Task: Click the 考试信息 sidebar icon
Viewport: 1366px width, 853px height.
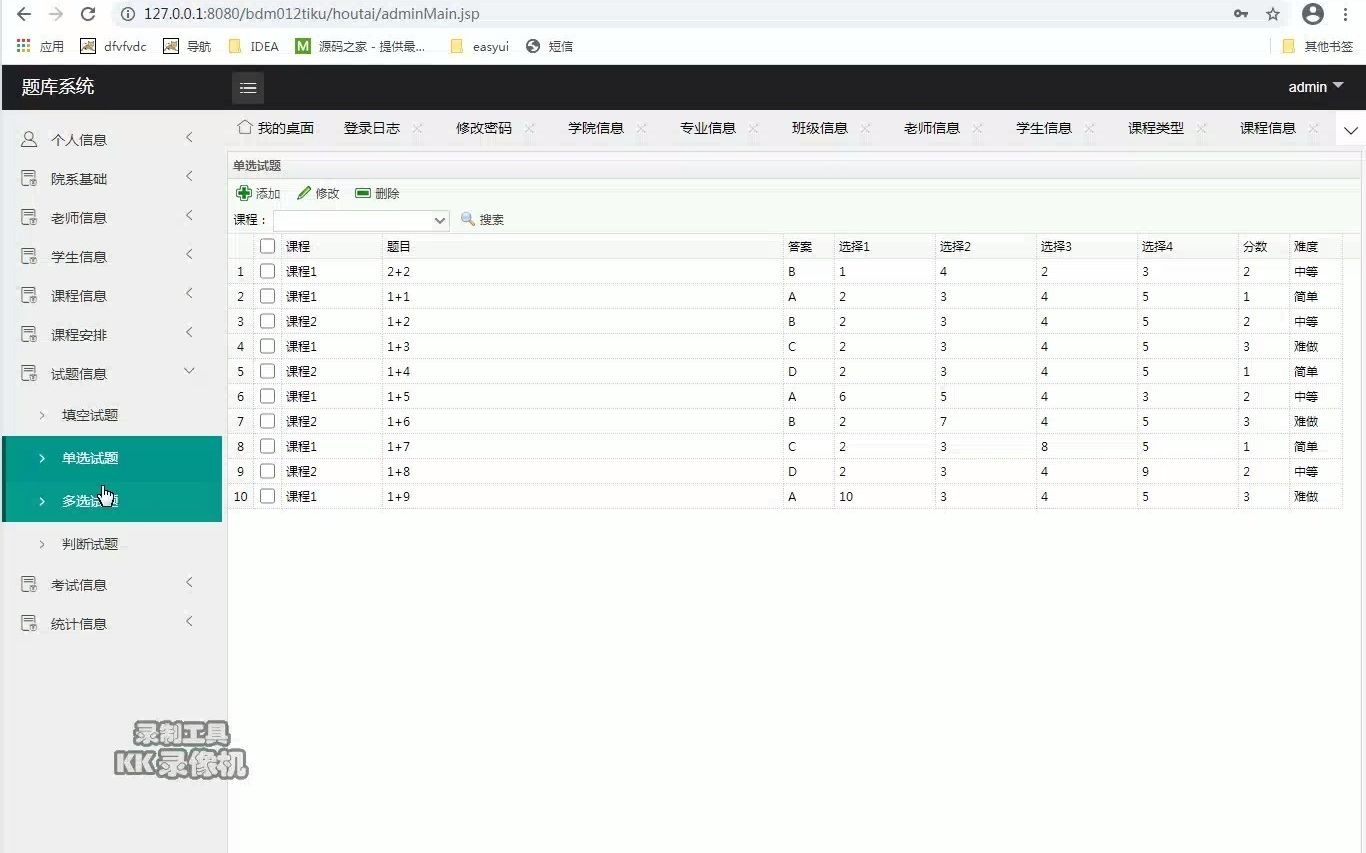Action: tap(30, 584)
